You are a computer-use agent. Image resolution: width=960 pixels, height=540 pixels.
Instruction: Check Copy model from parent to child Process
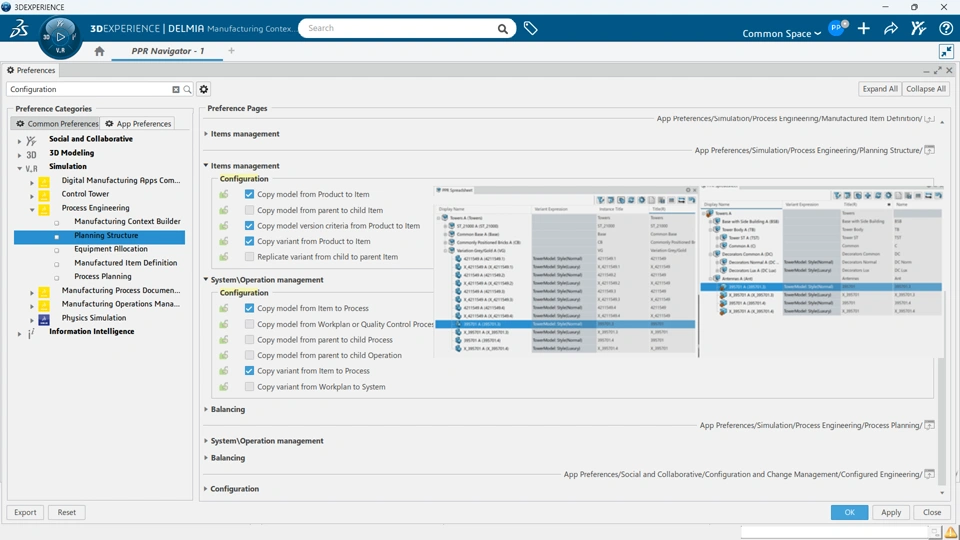click(249, 339)
